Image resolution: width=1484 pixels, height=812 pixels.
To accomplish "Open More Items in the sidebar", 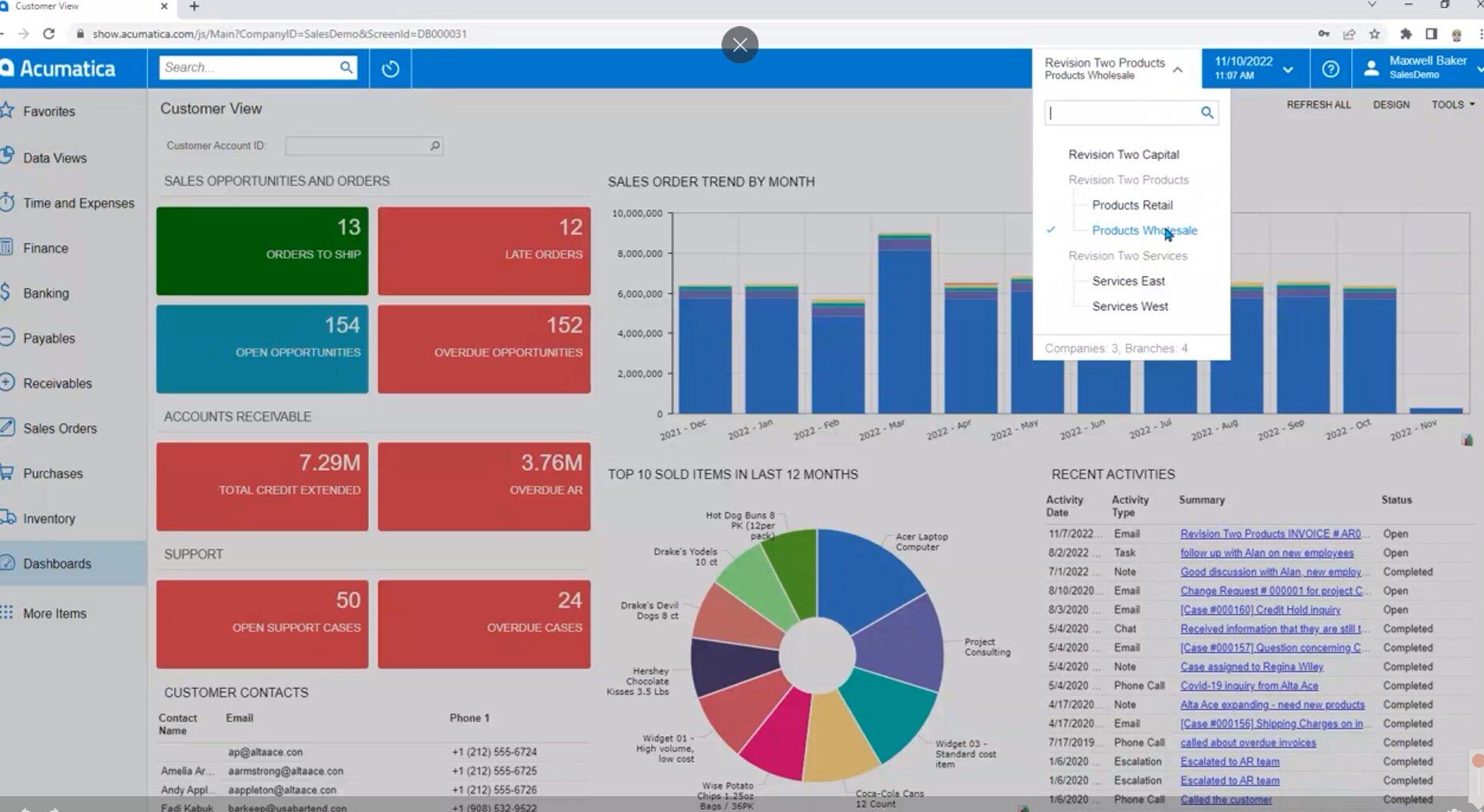I will 55,614.
